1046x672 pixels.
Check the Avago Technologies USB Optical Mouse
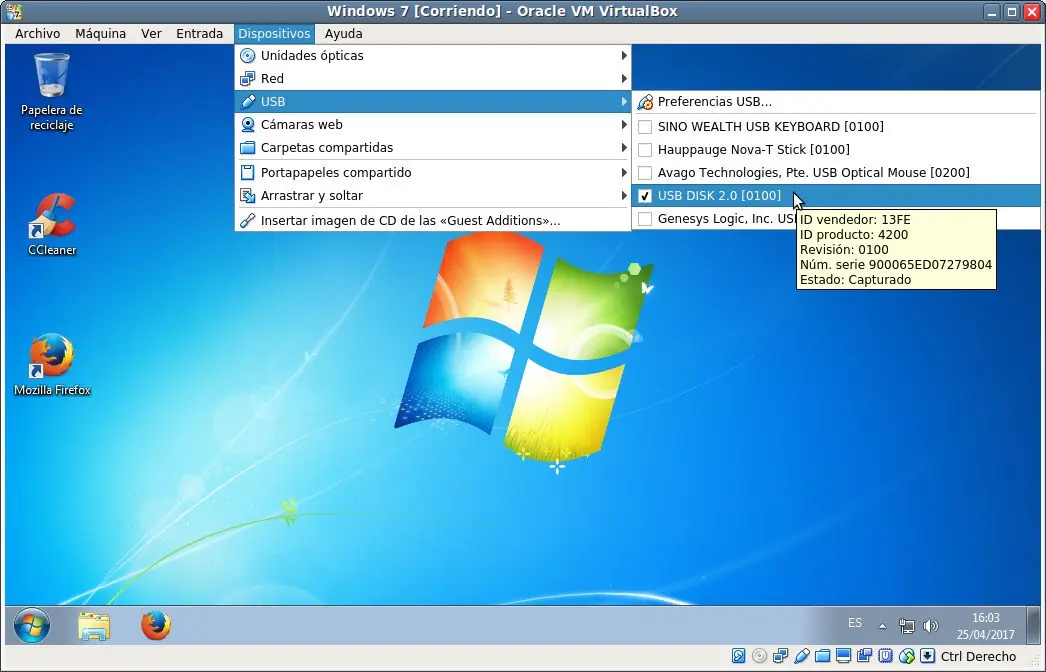click(836, 172)
